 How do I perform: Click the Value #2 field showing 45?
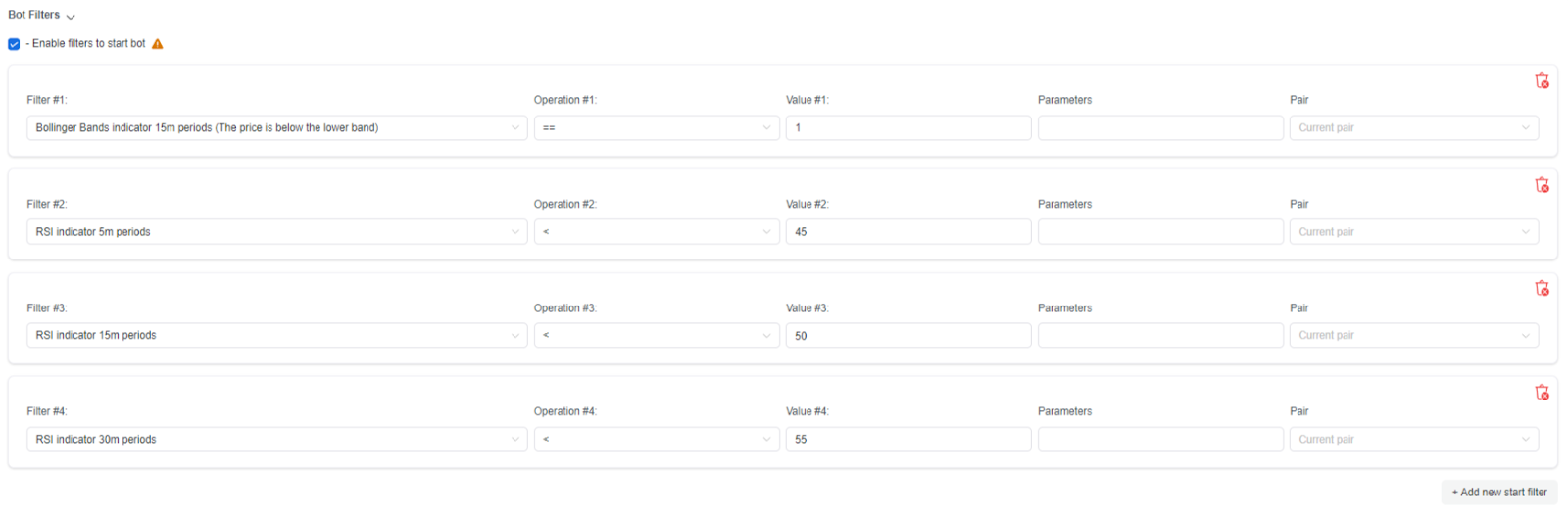[x=907, y=232]
